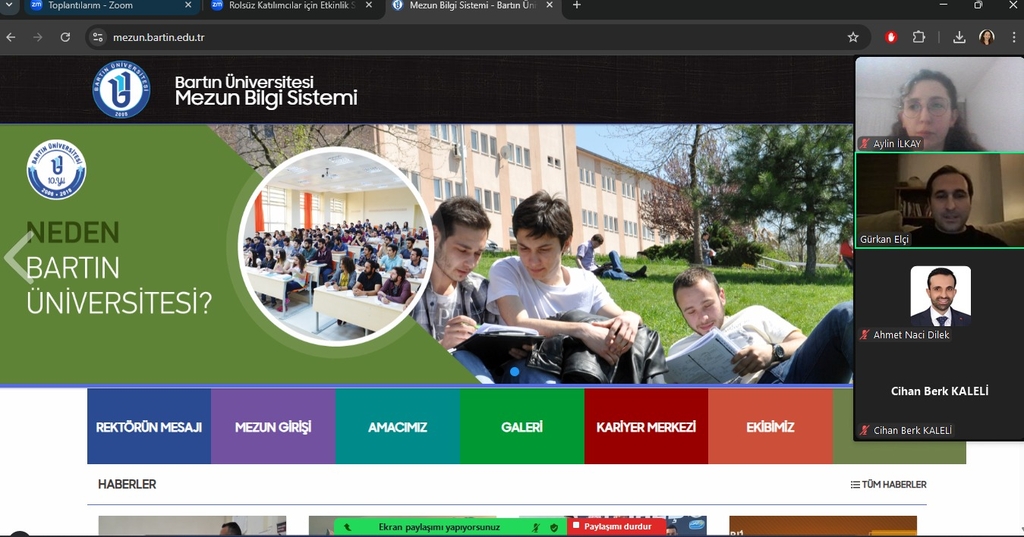
Task: Stop sharing with Paylaşımı durdur
Action: point(616,527)
